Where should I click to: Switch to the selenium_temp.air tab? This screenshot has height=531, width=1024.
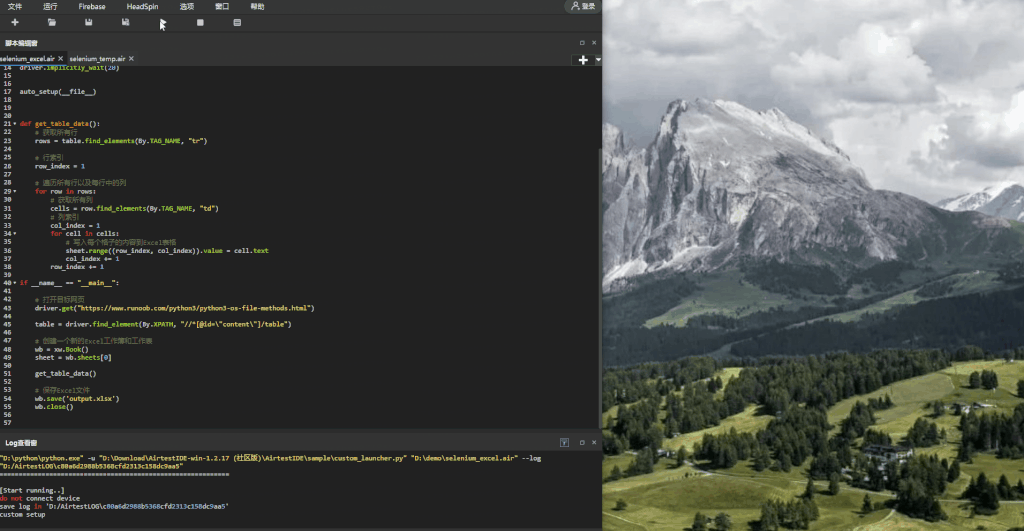(97, 59)
